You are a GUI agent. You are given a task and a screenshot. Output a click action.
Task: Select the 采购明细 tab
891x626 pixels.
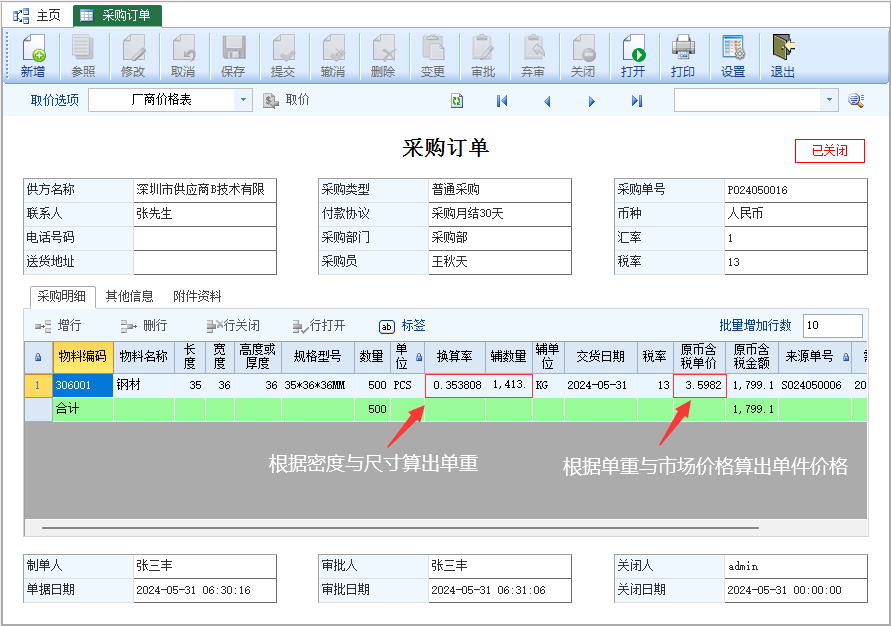tap(62, 296)
